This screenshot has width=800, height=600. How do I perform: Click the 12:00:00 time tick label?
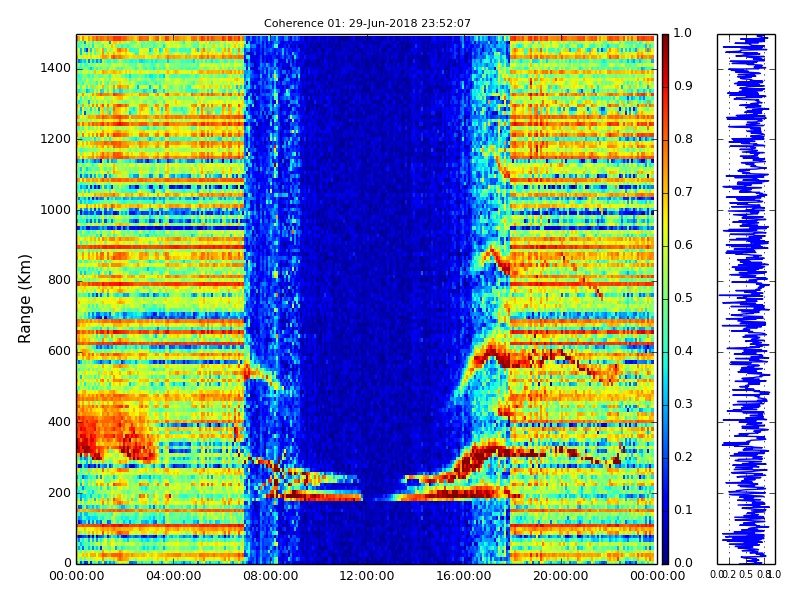pyautogui.click(x=367, y=576)
